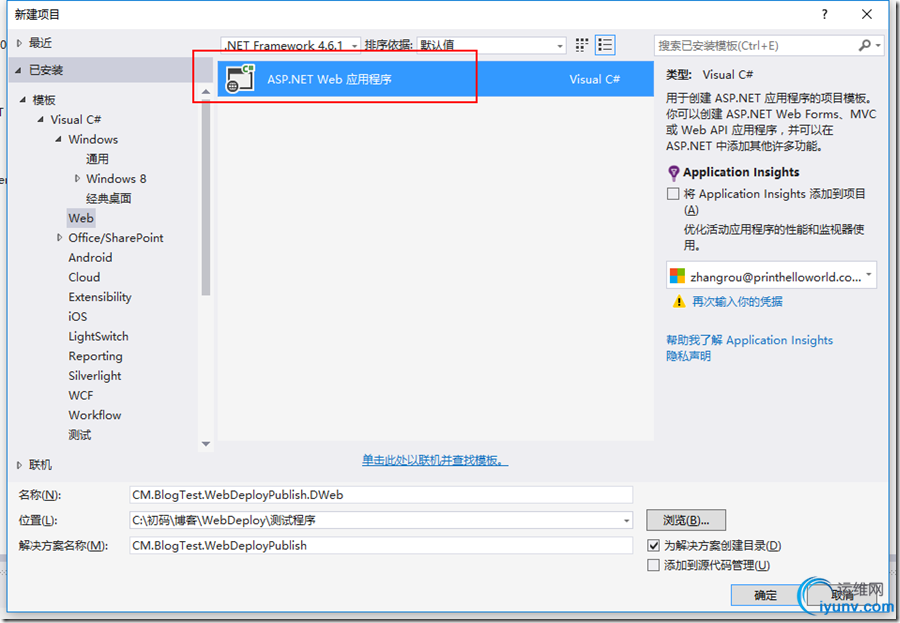Open the dialog help question mark
This screenshot has height=623, width=900.
[824, 14]
